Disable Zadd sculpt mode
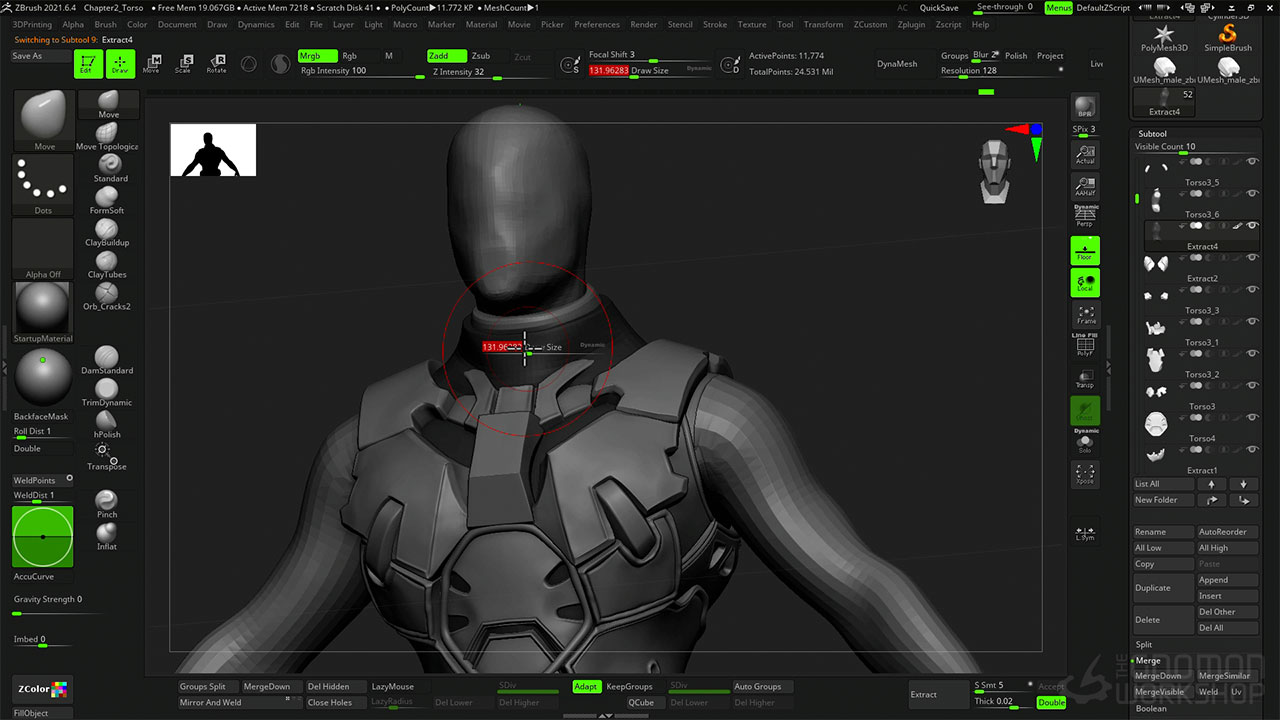 (x=446, y=56)
